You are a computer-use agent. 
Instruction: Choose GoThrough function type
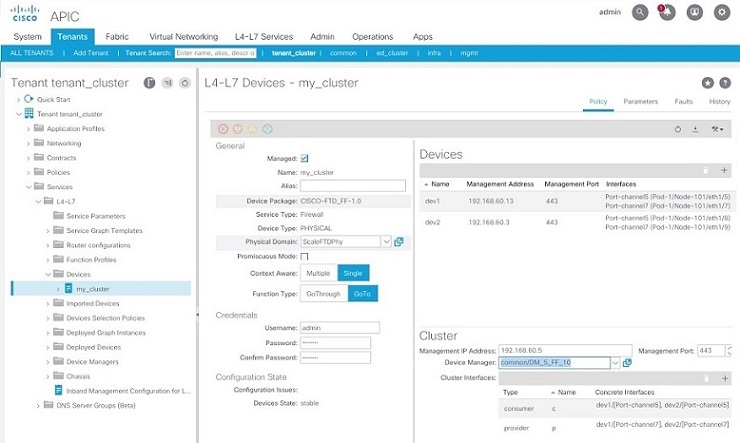324,293
